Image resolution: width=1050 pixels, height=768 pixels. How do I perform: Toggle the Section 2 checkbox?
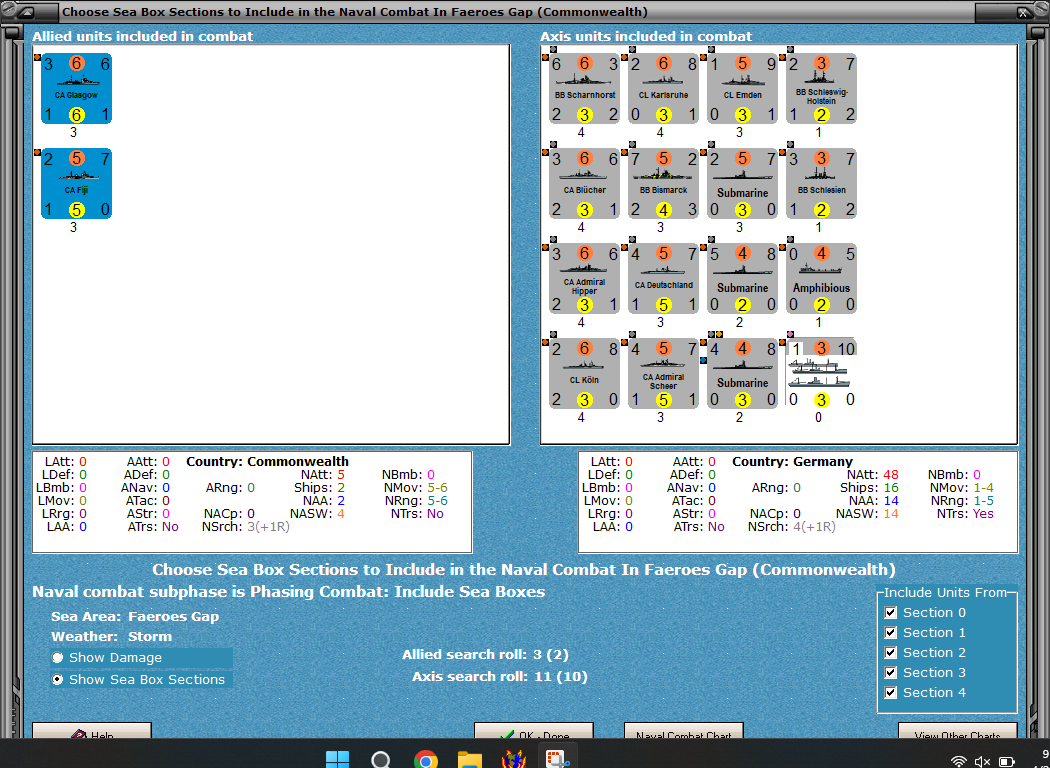891,653
